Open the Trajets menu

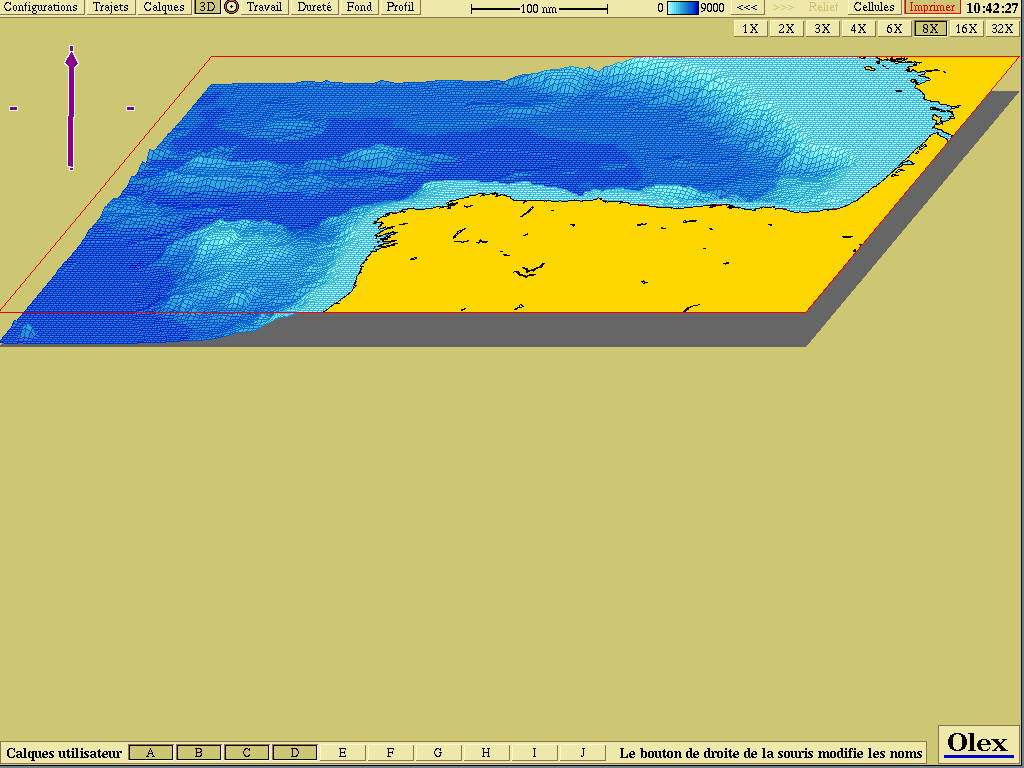pos(111,7)
